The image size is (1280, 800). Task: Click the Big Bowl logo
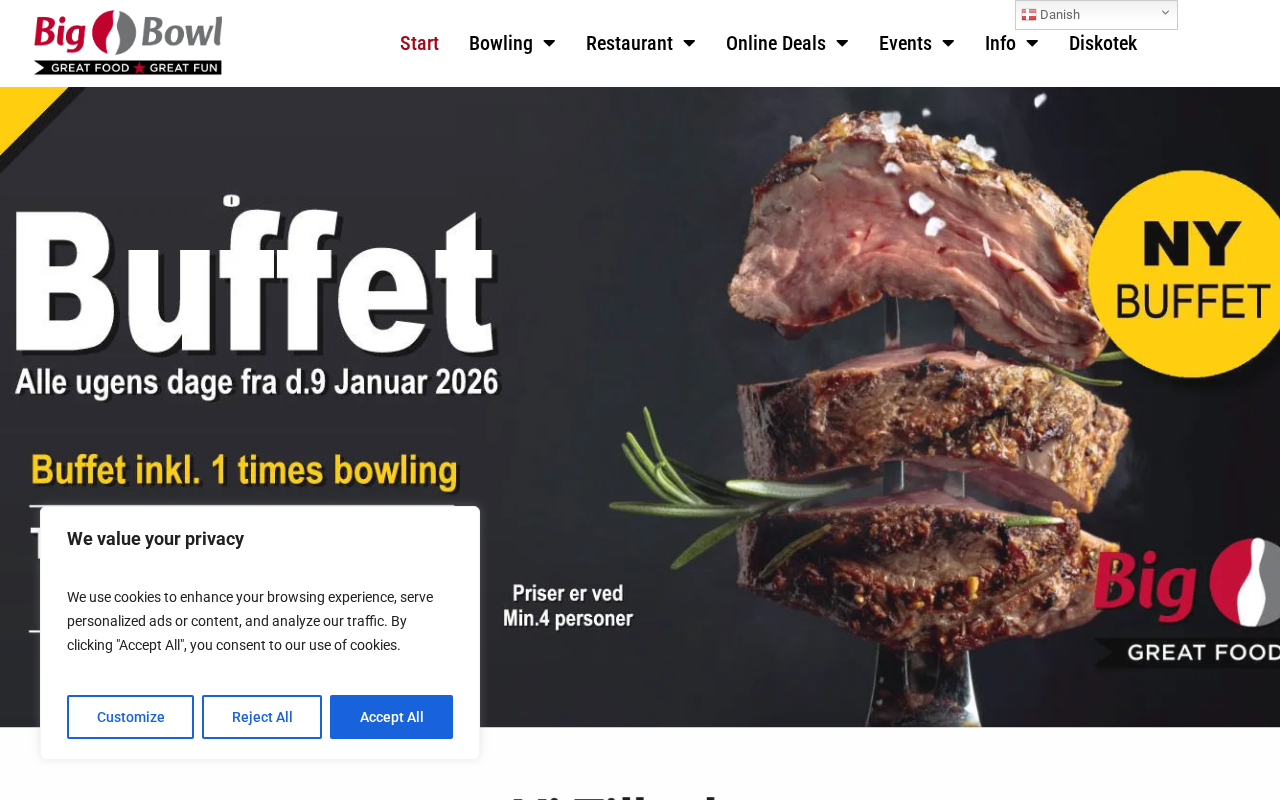pos(128,43)
